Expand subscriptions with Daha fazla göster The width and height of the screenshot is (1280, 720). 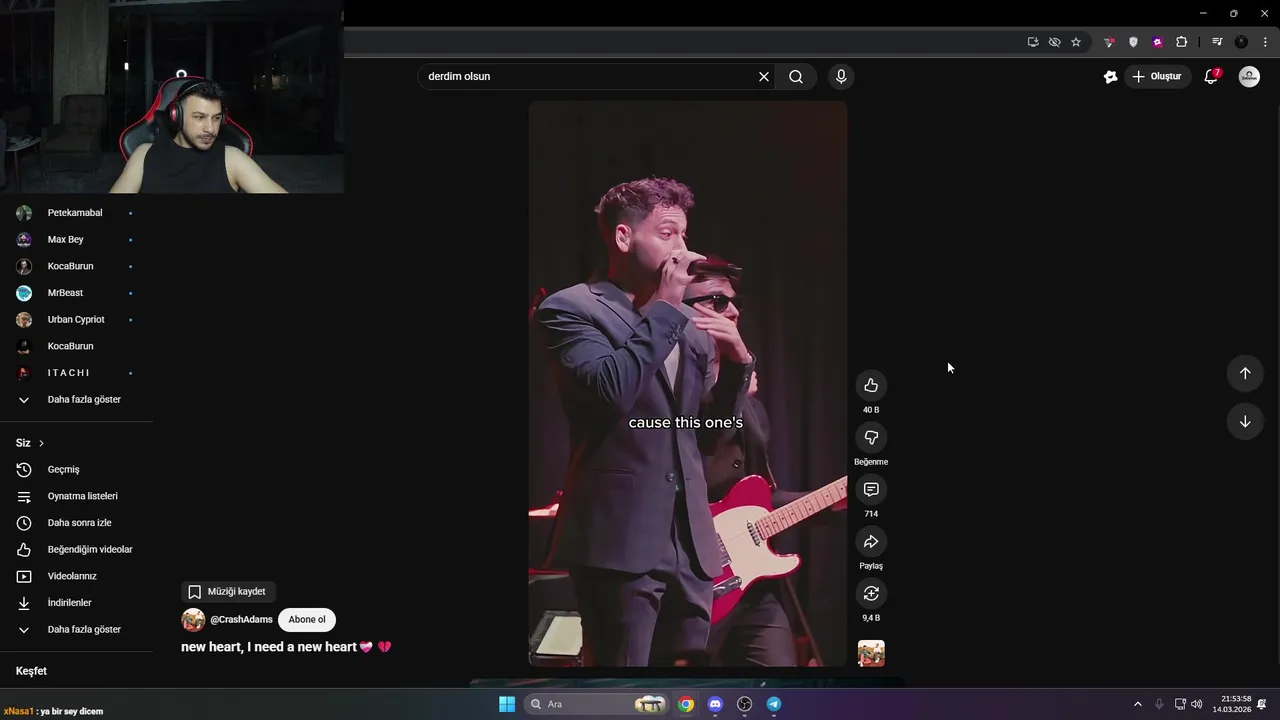point(75,400)
